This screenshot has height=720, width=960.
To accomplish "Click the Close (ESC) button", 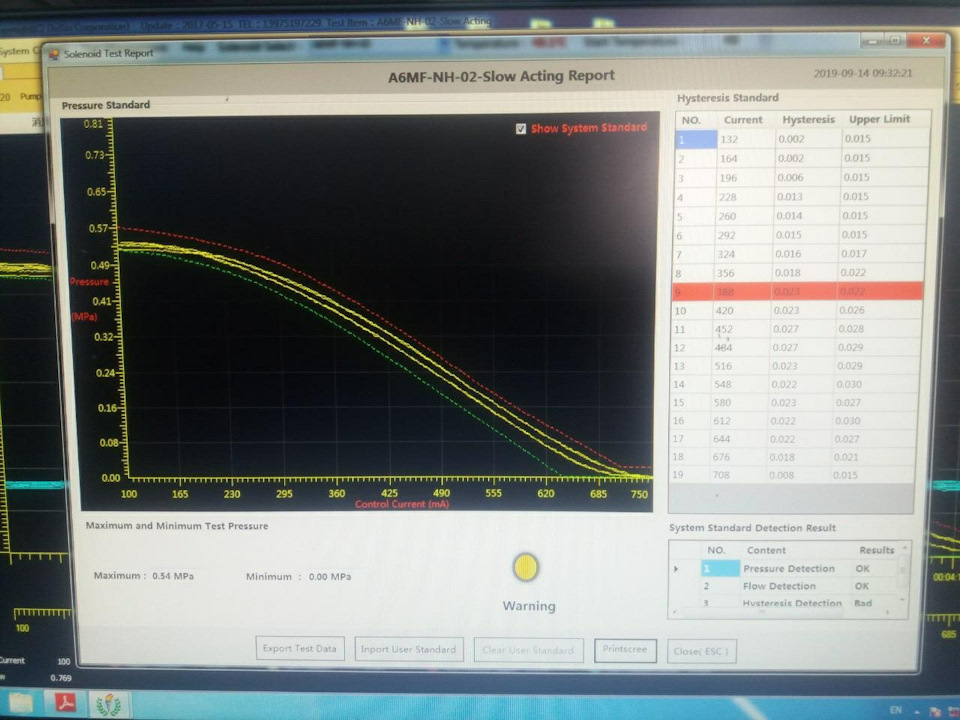I will (701, 651).
